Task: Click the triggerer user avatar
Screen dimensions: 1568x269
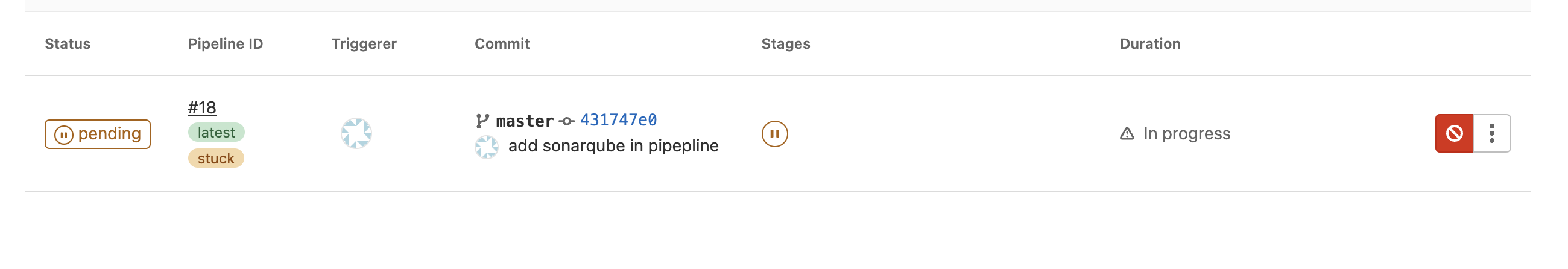Action: [x=356, y=133]
